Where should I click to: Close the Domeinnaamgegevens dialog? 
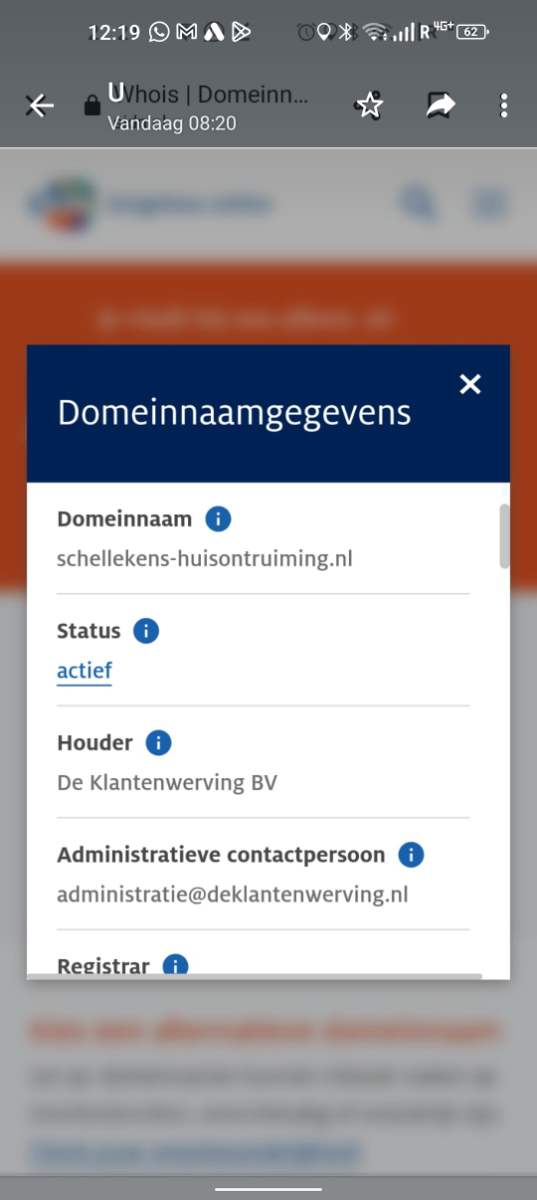[470, 384]
